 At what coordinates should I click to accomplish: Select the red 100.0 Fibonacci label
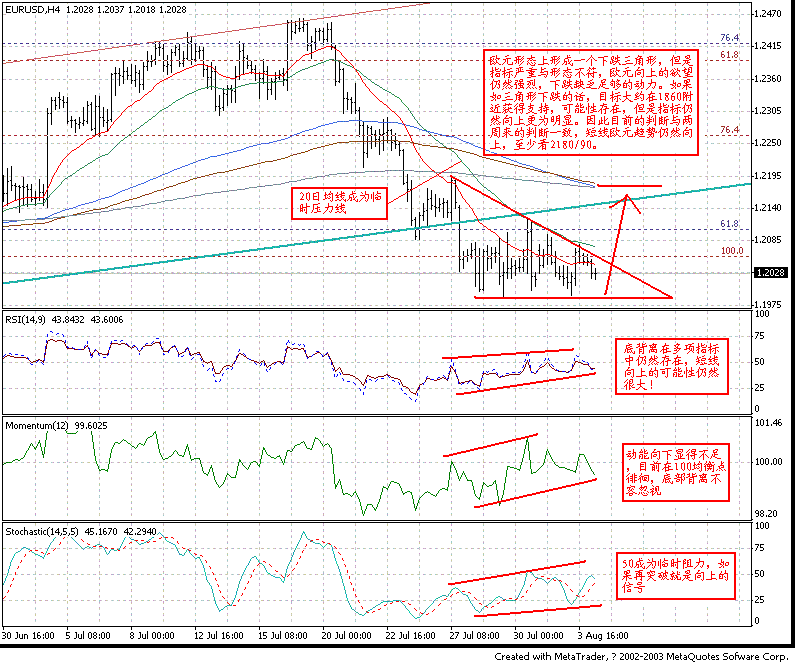[x=732, y=250]
